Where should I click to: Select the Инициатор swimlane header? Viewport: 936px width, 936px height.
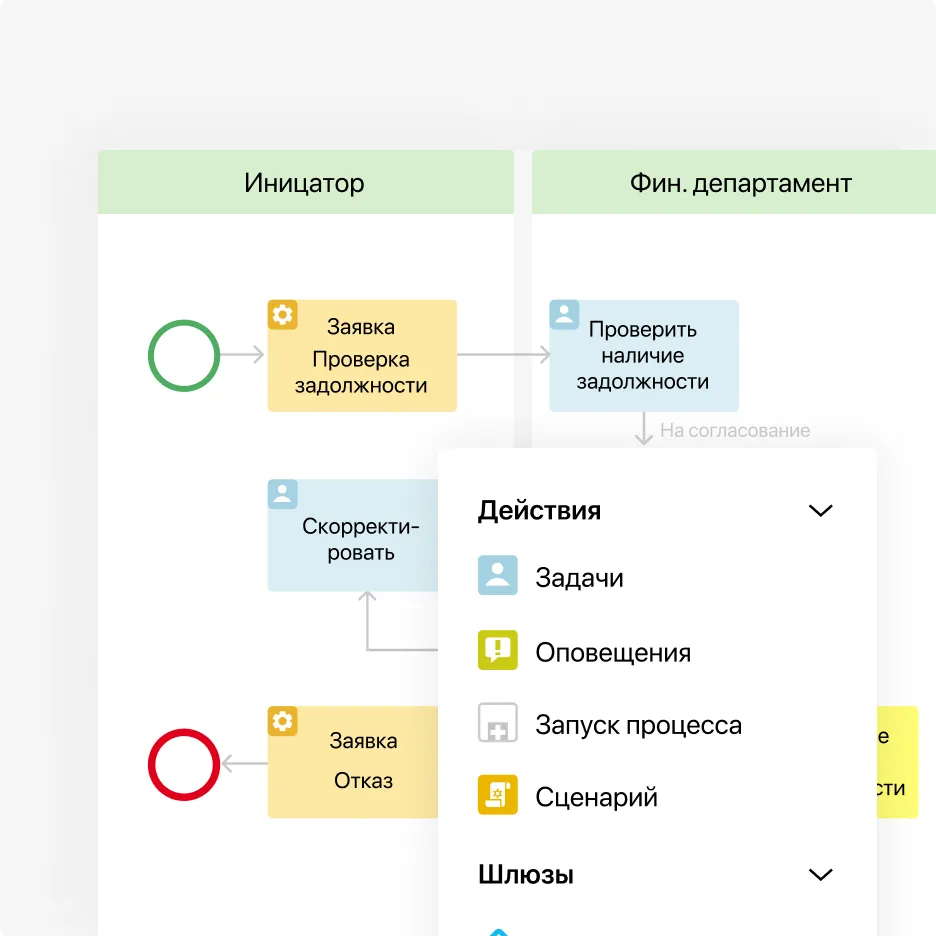coord(305,182)
